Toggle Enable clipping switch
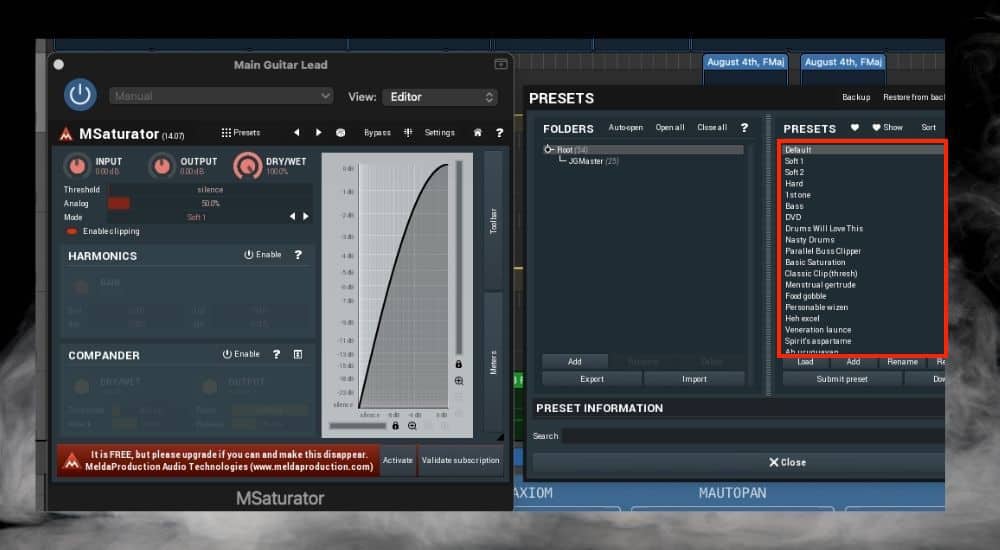This screenshot has height=550, width=1000. coord(71,232)
